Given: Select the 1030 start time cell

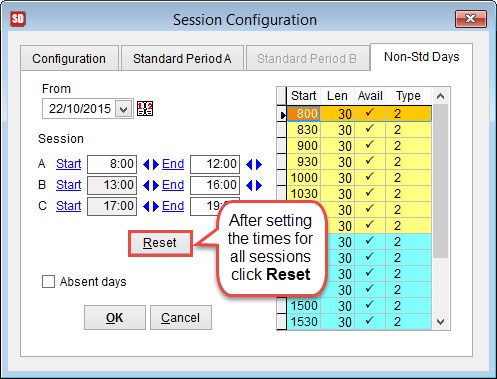Looking at the screenshot, I should pos(304,194).
